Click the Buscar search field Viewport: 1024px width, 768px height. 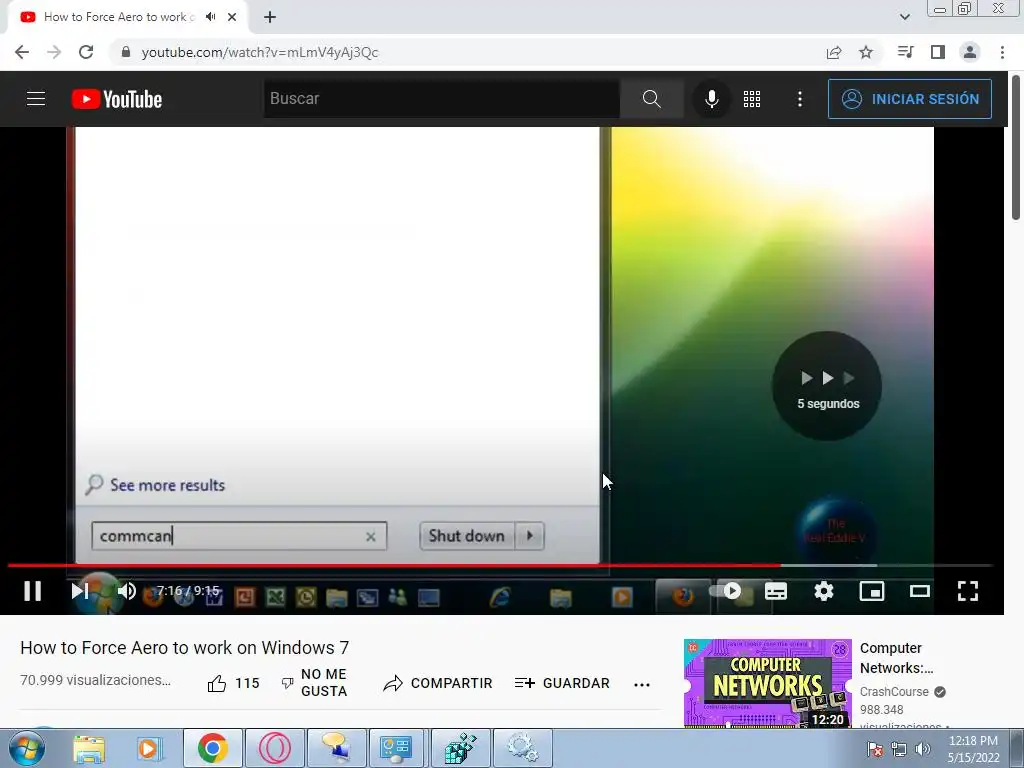click(x=441, y=99)
